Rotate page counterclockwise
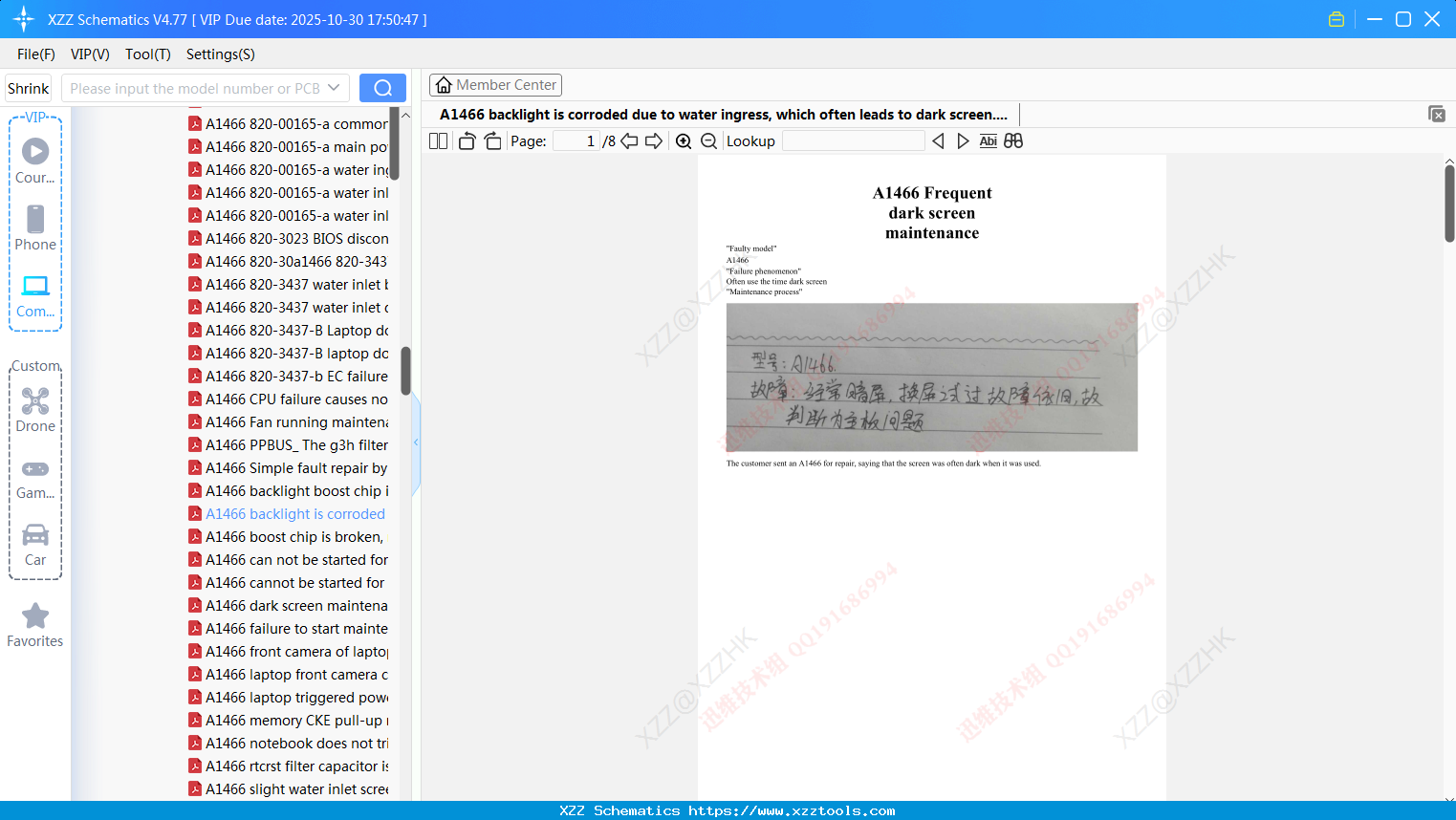Screen dimensions: 1456x820 pyautogui.click(x=467, y=140)
